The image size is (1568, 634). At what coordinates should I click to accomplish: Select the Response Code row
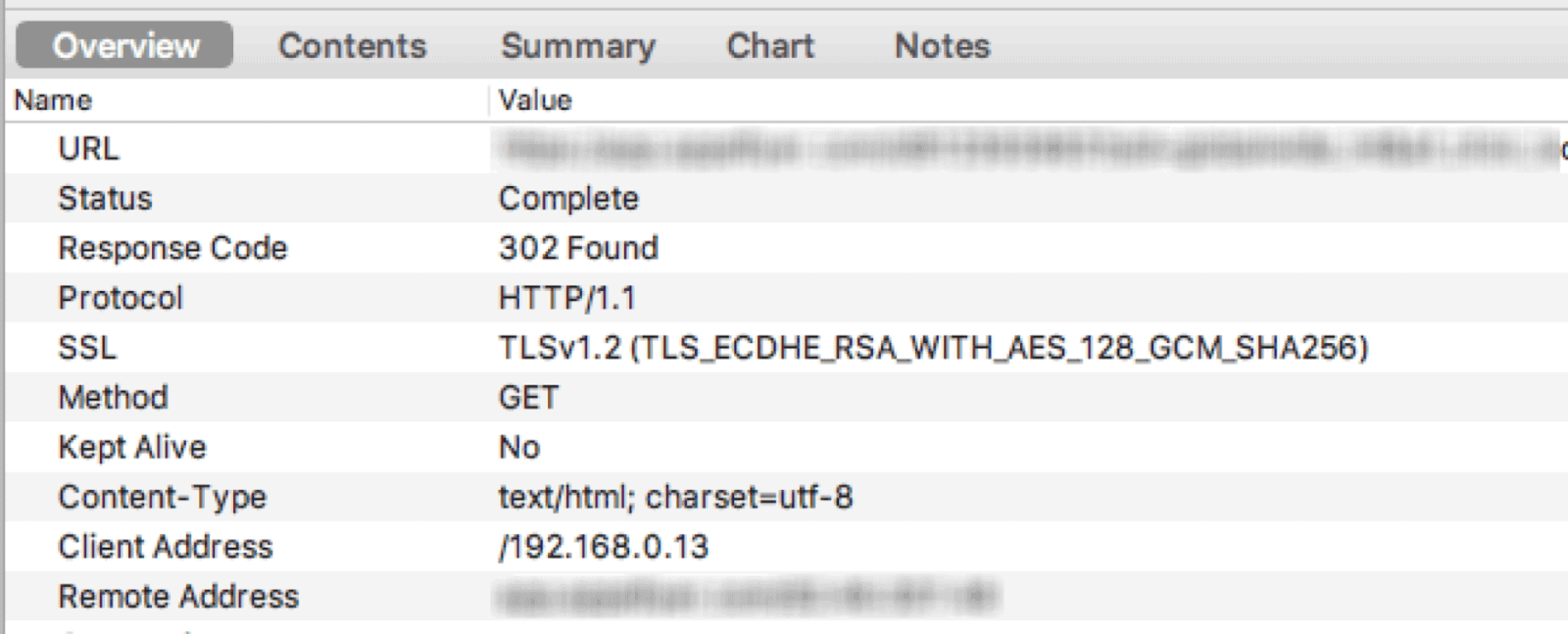787,249
